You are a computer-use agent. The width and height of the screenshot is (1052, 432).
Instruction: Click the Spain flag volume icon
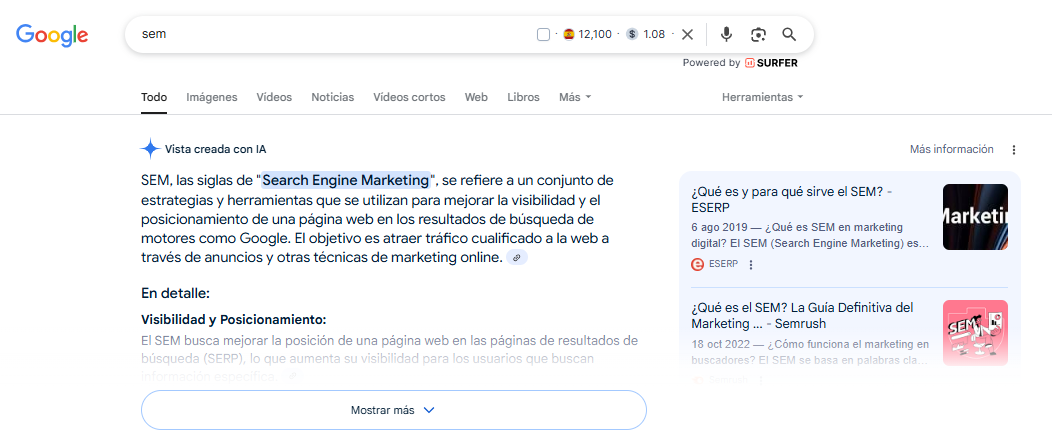click(569, 34)
